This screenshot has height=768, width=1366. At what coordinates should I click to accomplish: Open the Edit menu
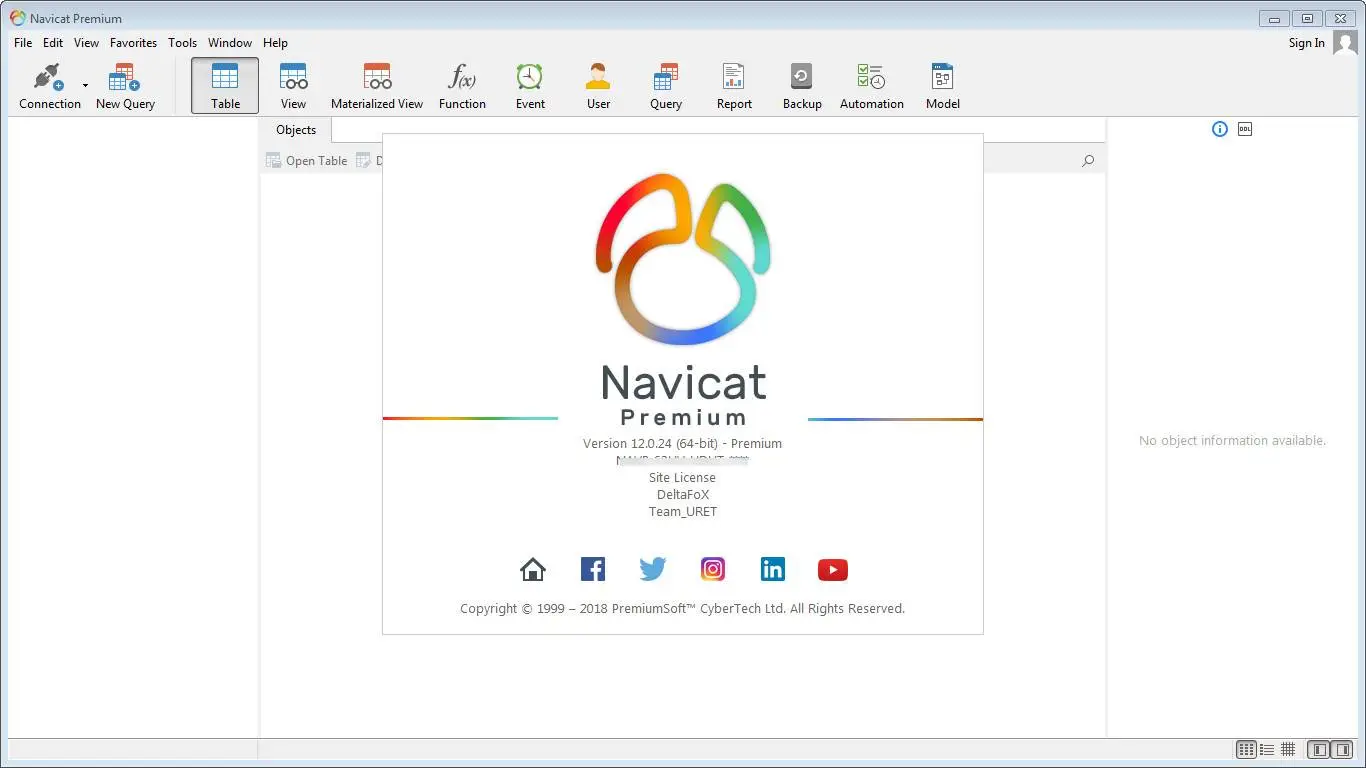click(53, 43)
